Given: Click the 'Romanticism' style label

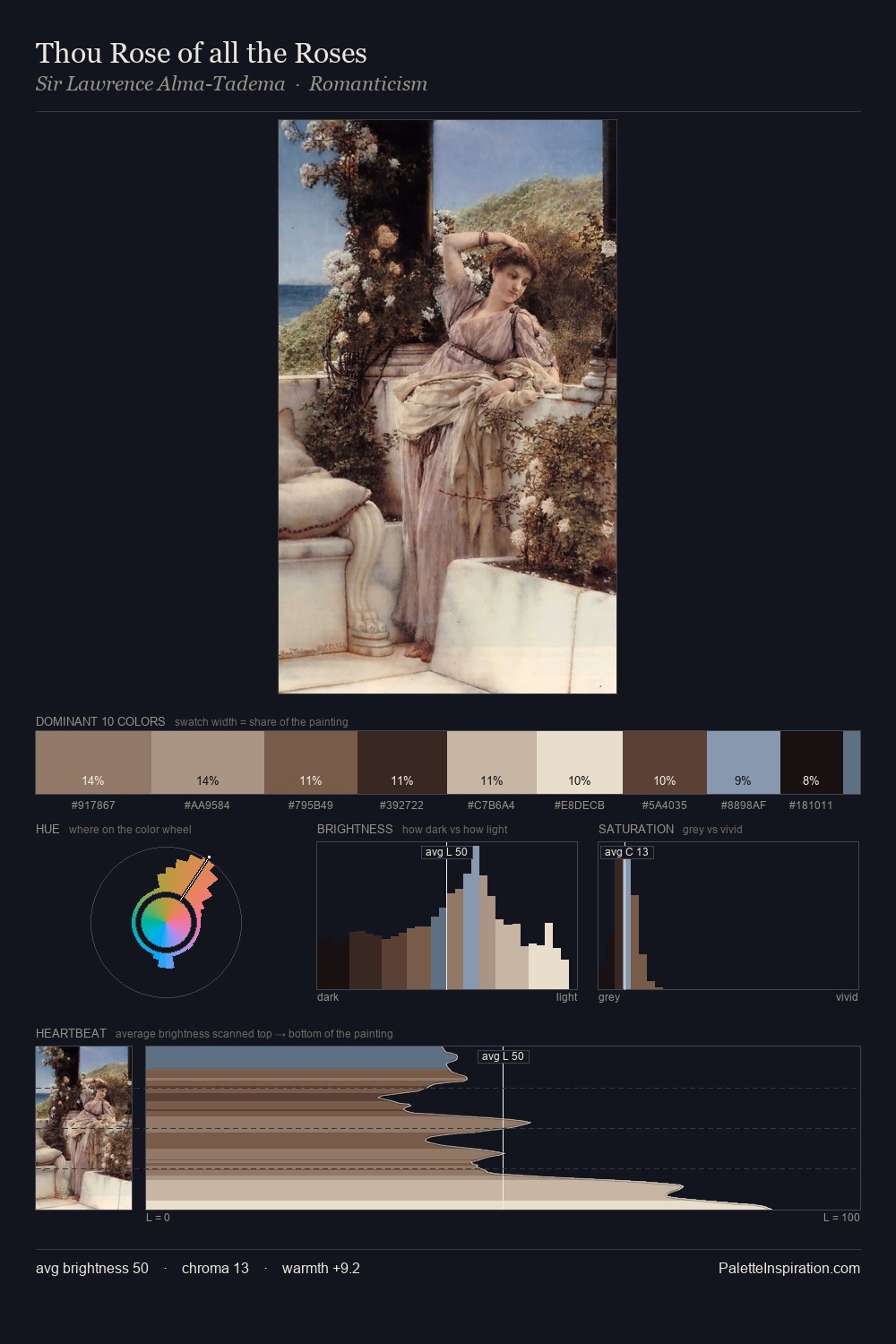Looking at the screenshot, I should point(368,84).
